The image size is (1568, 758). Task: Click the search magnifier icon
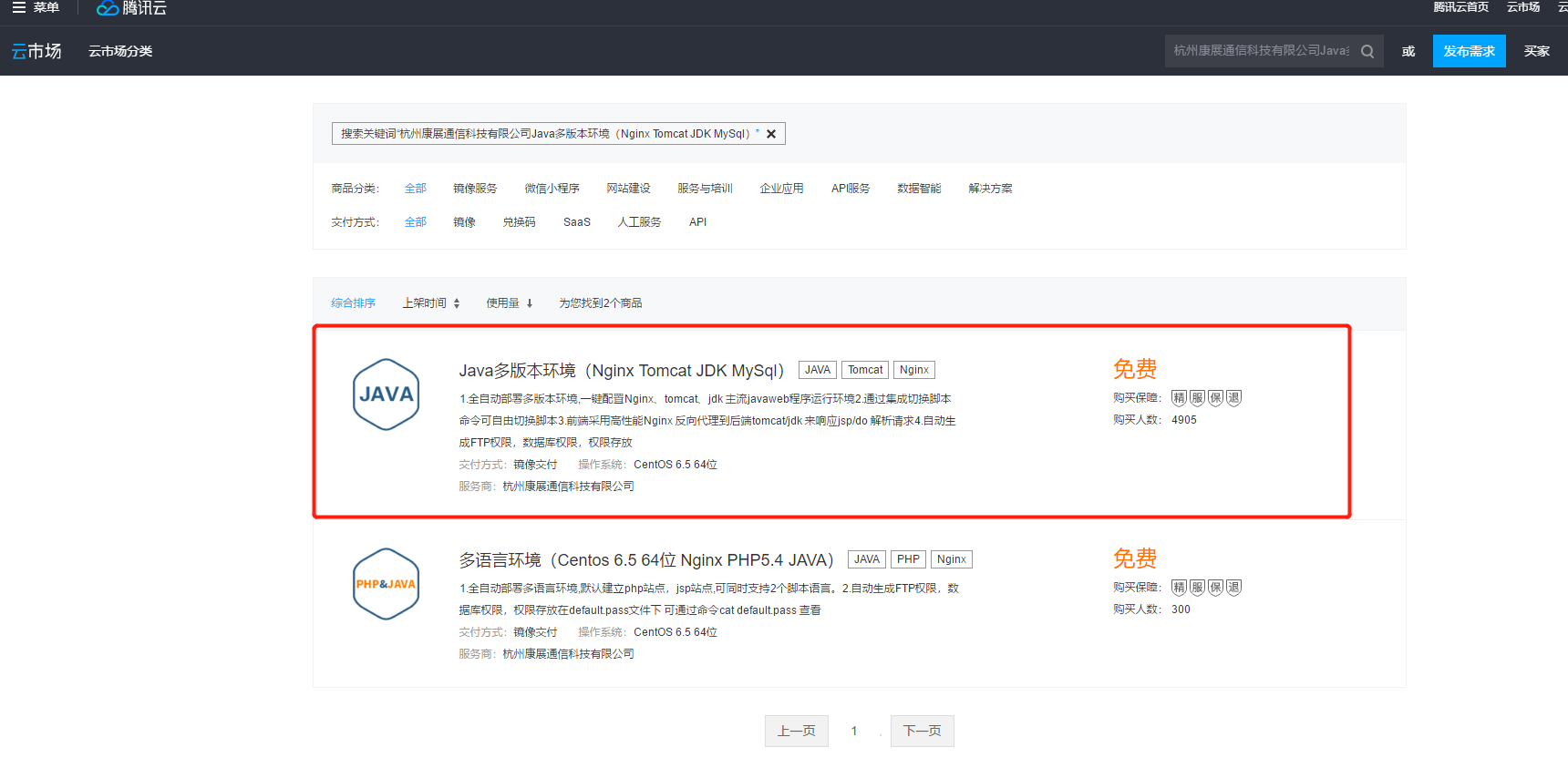coord(1367,51)
